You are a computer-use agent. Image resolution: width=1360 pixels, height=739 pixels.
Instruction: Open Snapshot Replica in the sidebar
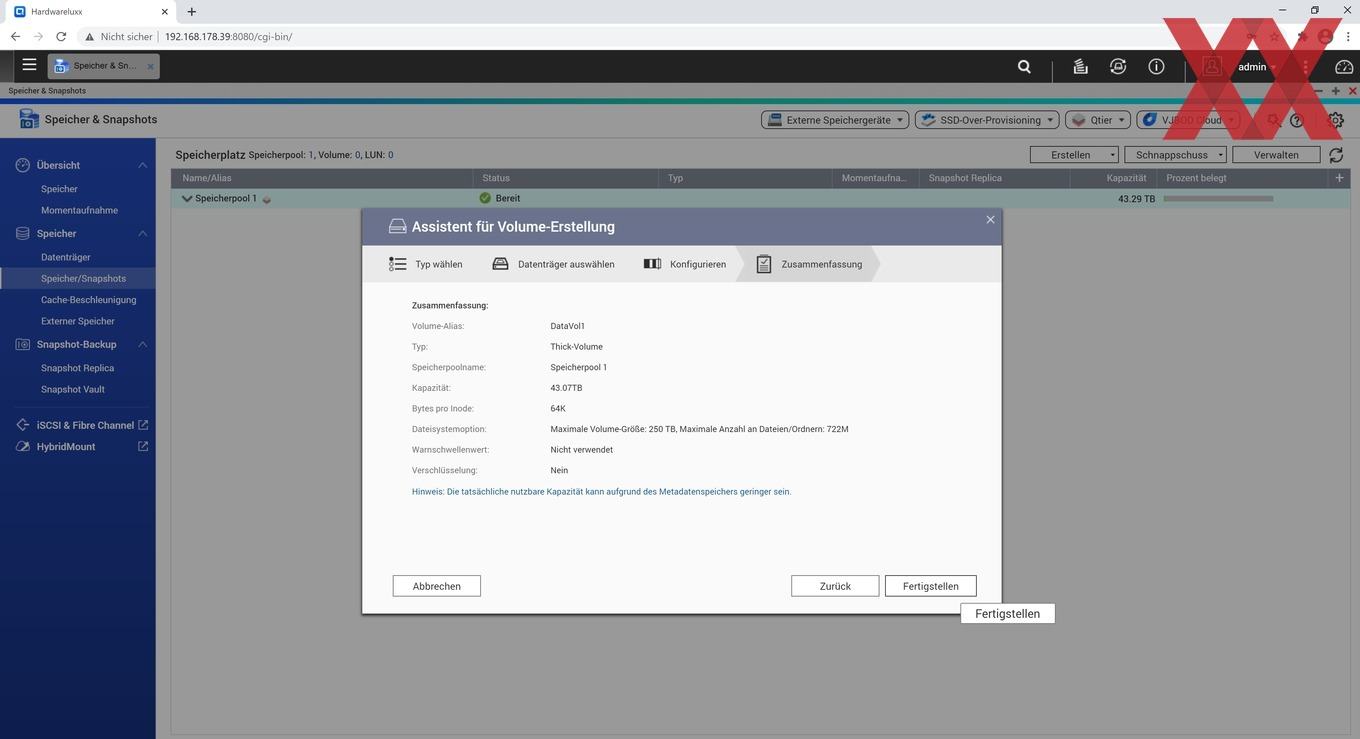point(77,368)
